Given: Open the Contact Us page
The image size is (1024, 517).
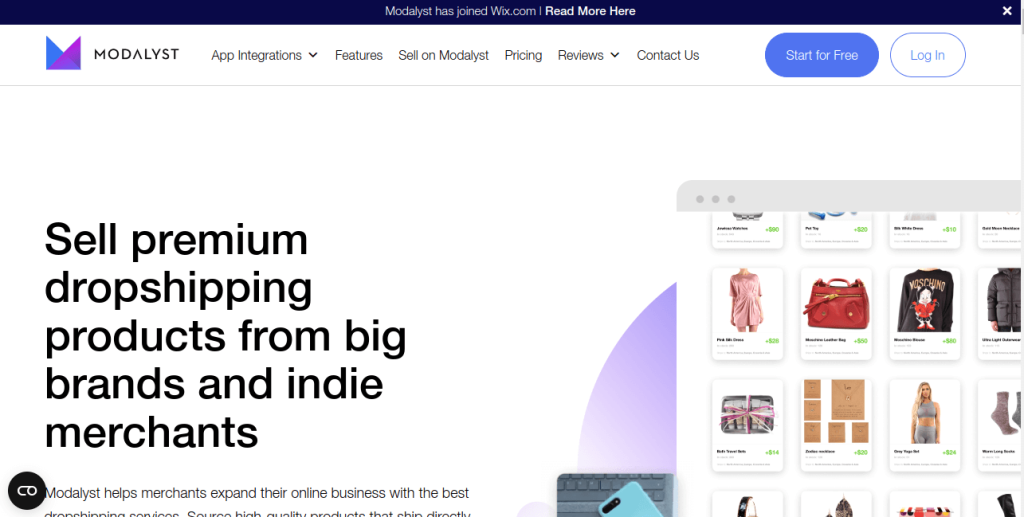Looking at the screenshot, I should [668, 55].
